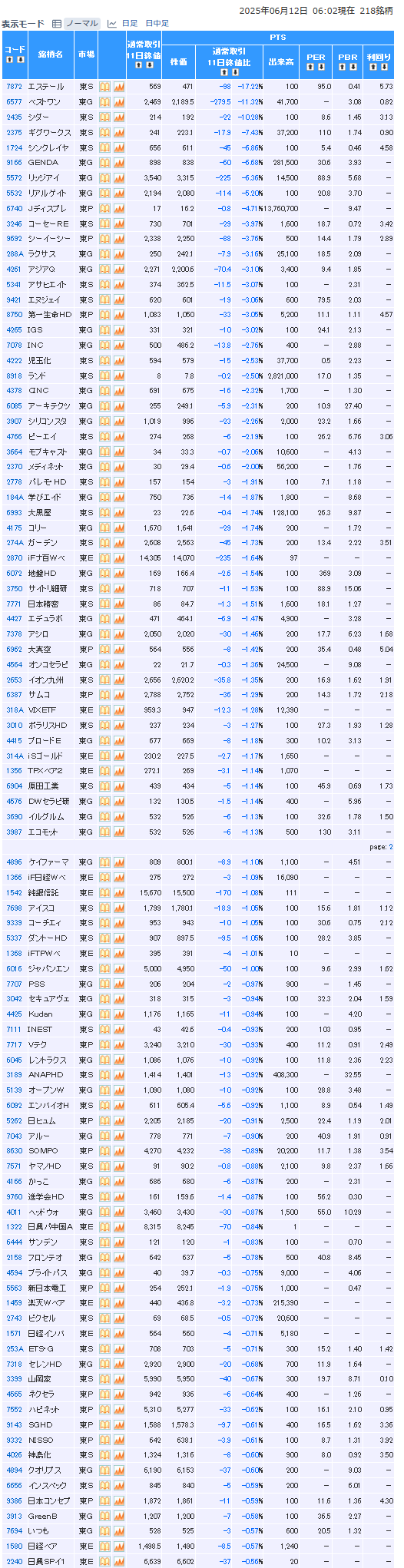Open stock code 8630 link
The width and height of the screenshot is (404, 1568).
14,1151
